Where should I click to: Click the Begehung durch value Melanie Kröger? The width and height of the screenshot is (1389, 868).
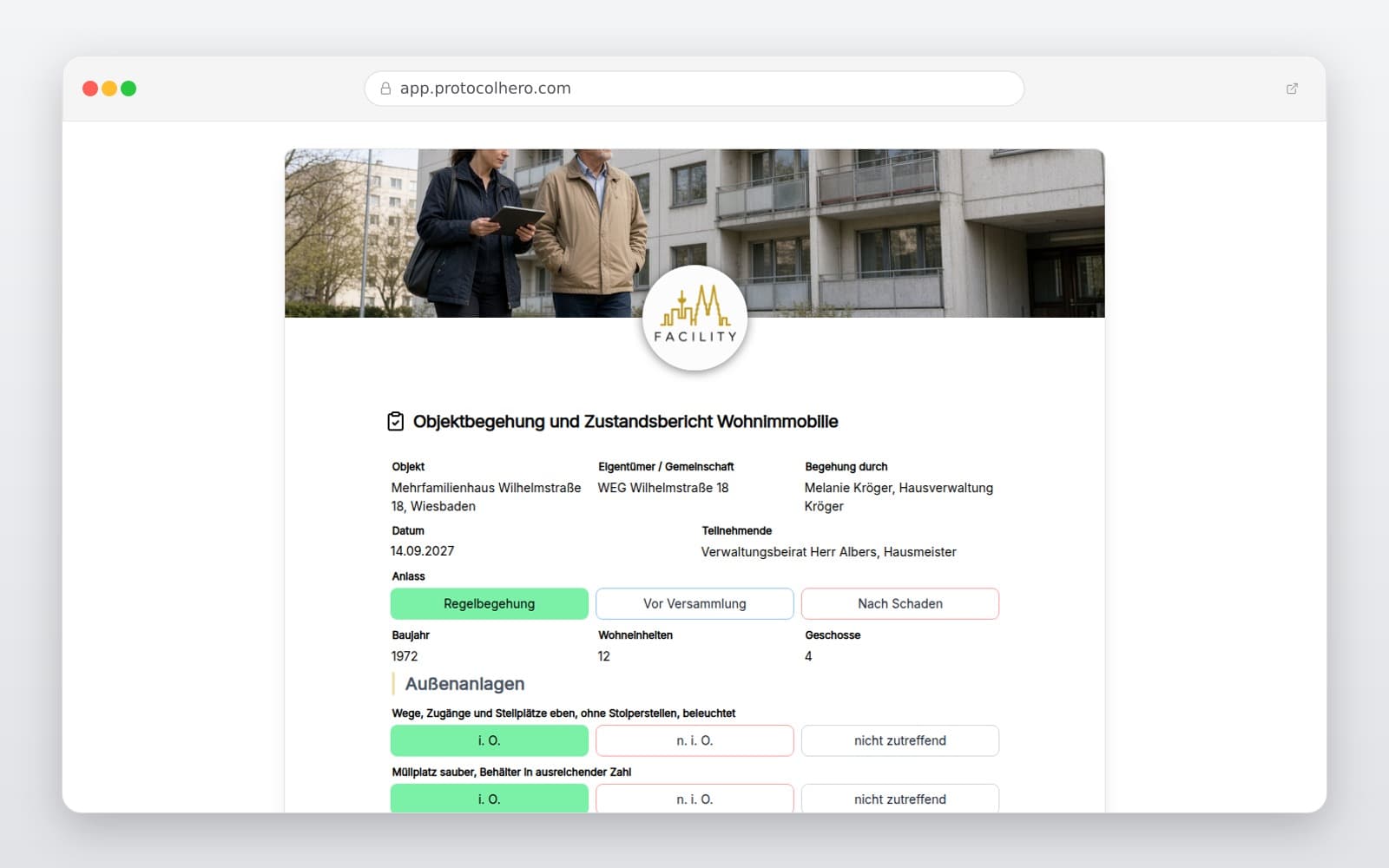(x=899, y=497)
